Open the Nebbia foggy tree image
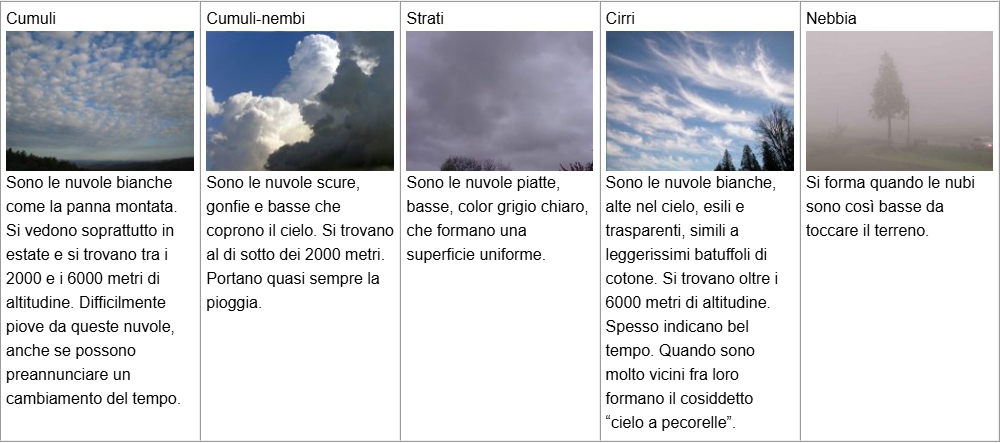 pos(899,101)
